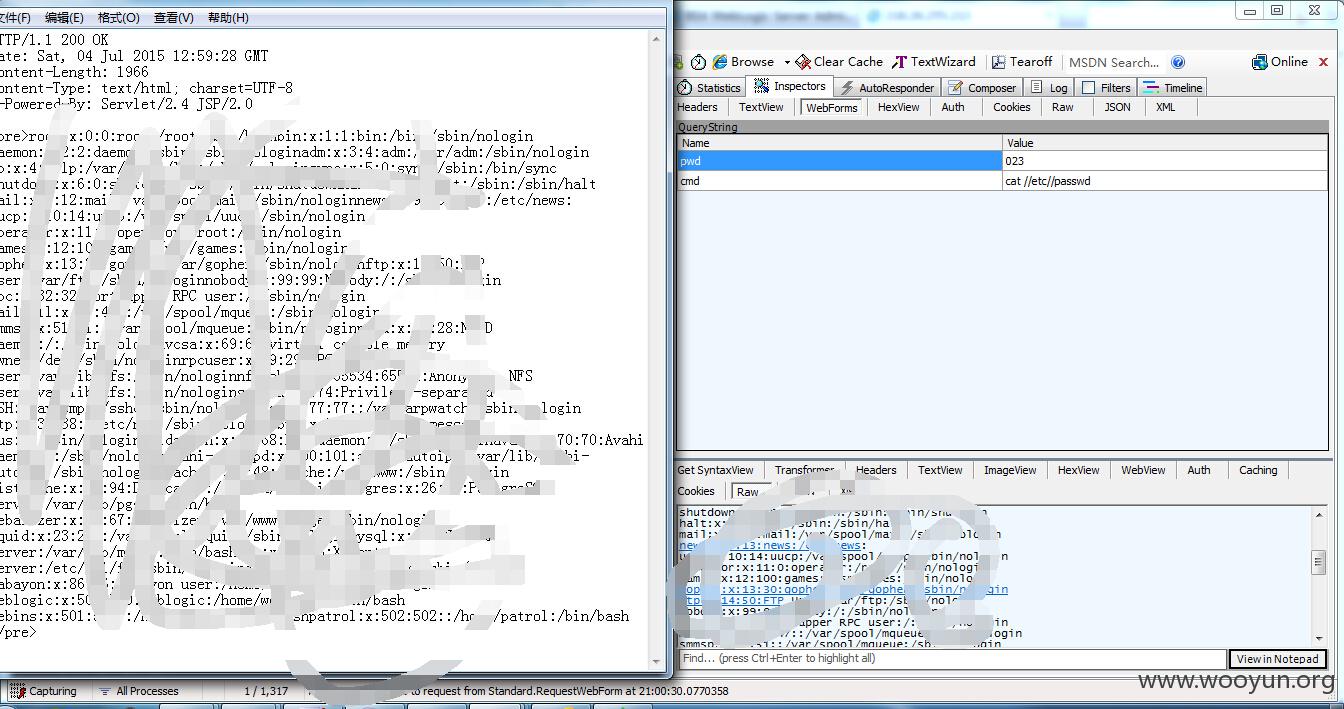Click View in Notepad button

pyautogui.click(x=1277, y=659)
